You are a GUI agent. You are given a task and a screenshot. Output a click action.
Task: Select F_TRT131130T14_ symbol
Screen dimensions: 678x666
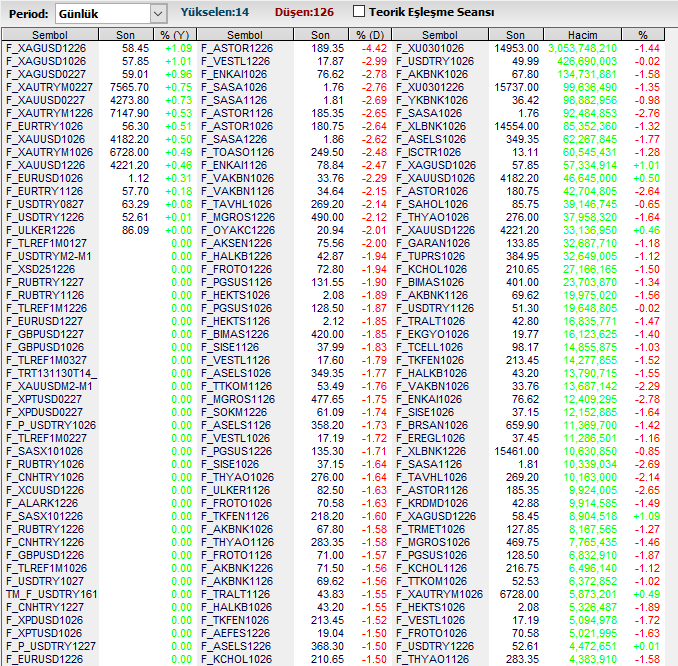point(51,373)
